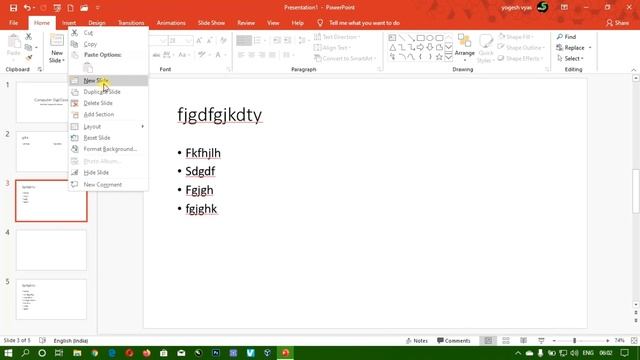The width and height of the screenshot is (640, 360).
Task: Select the text box shape in gallery
Action: [392, 38]
